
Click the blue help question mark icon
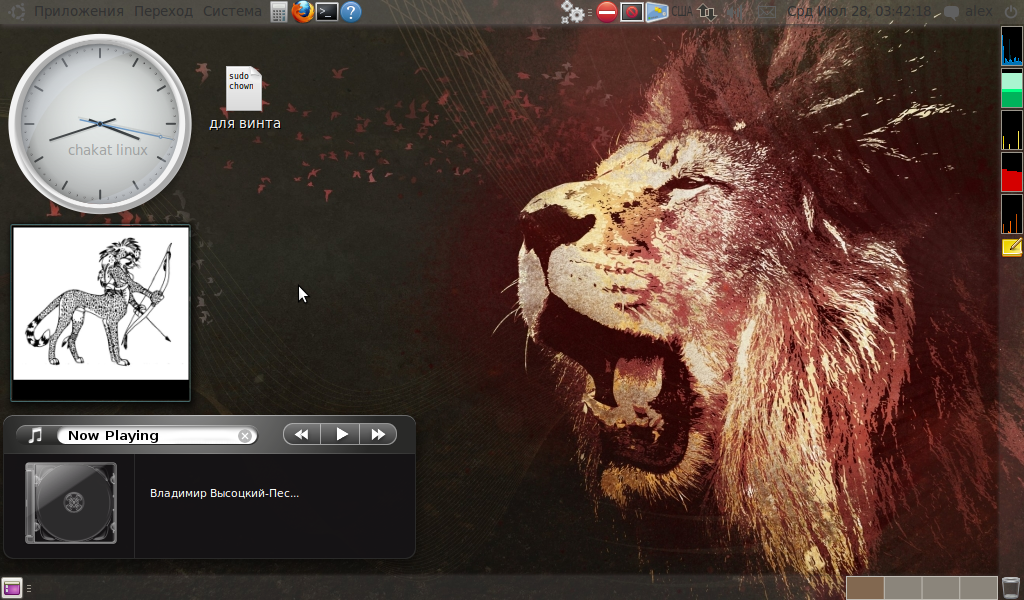coord(351,12)
